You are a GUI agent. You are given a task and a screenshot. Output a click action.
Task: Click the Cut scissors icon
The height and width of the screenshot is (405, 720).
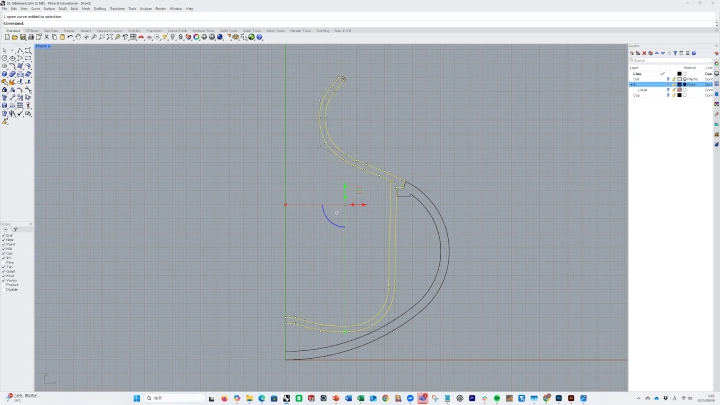(46, 37)
